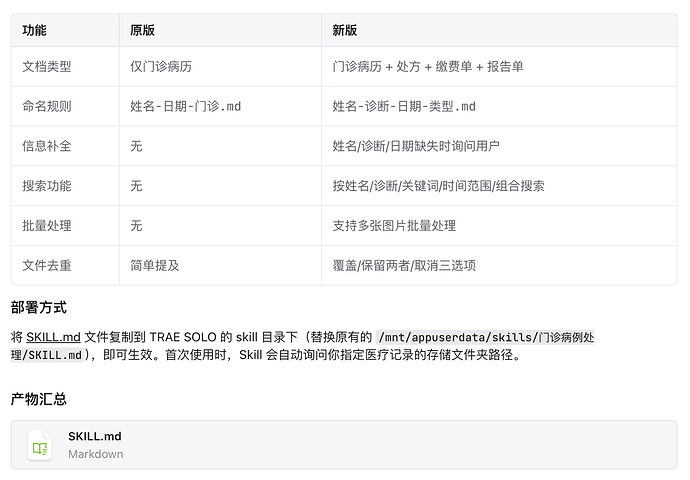This screenshot has width=690, height=480.
Task: Select the 批量处理 row label
Action: (x=47, y=226)
